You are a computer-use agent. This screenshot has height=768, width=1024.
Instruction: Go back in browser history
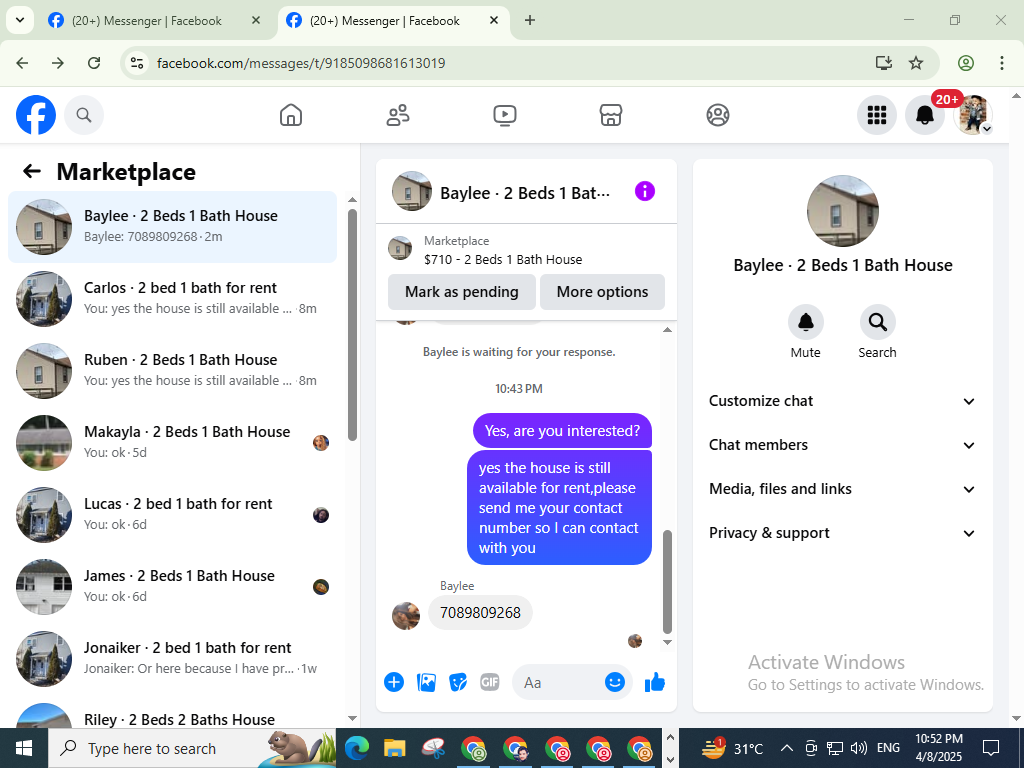pyautogui.click(x=22, y=63)
